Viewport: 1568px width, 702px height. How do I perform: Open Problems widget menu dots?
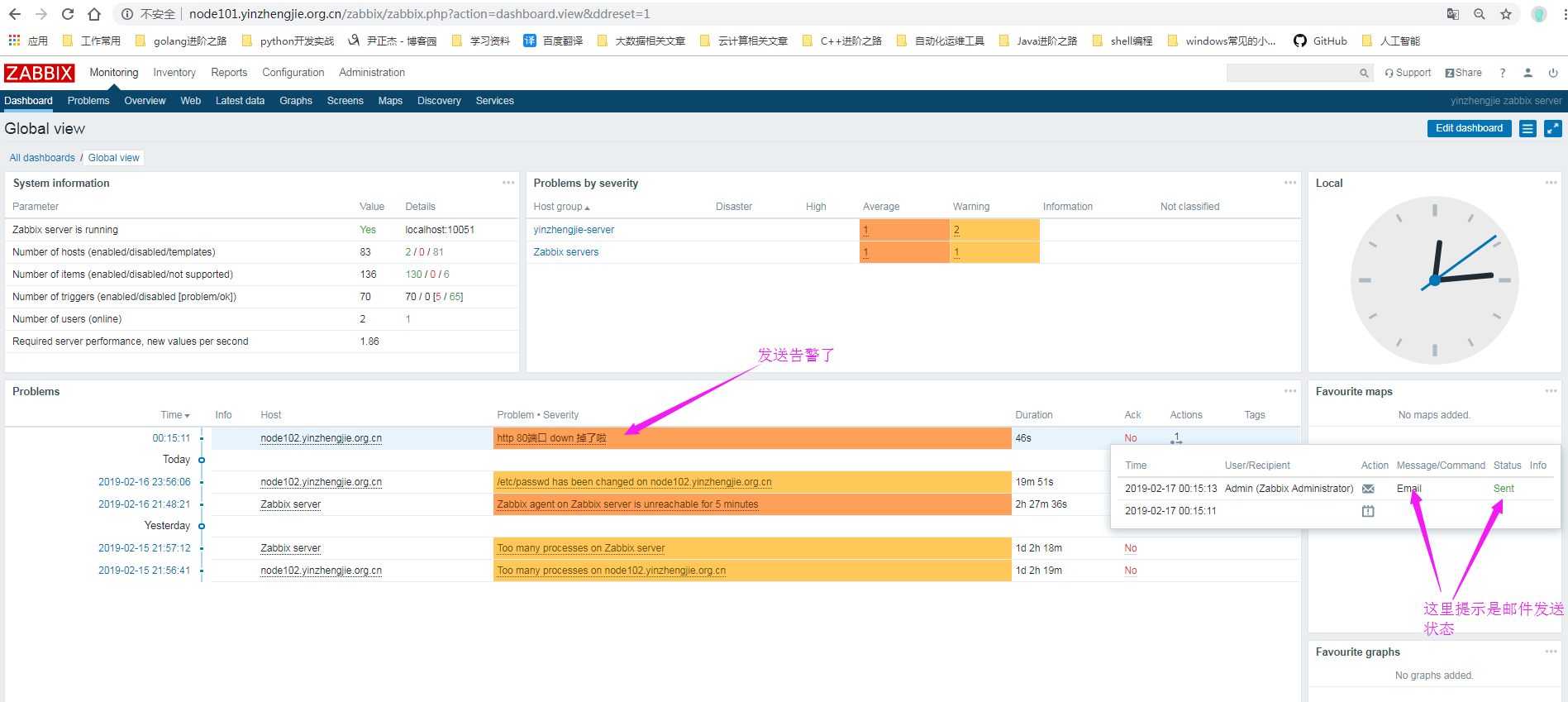(1290, 391)
